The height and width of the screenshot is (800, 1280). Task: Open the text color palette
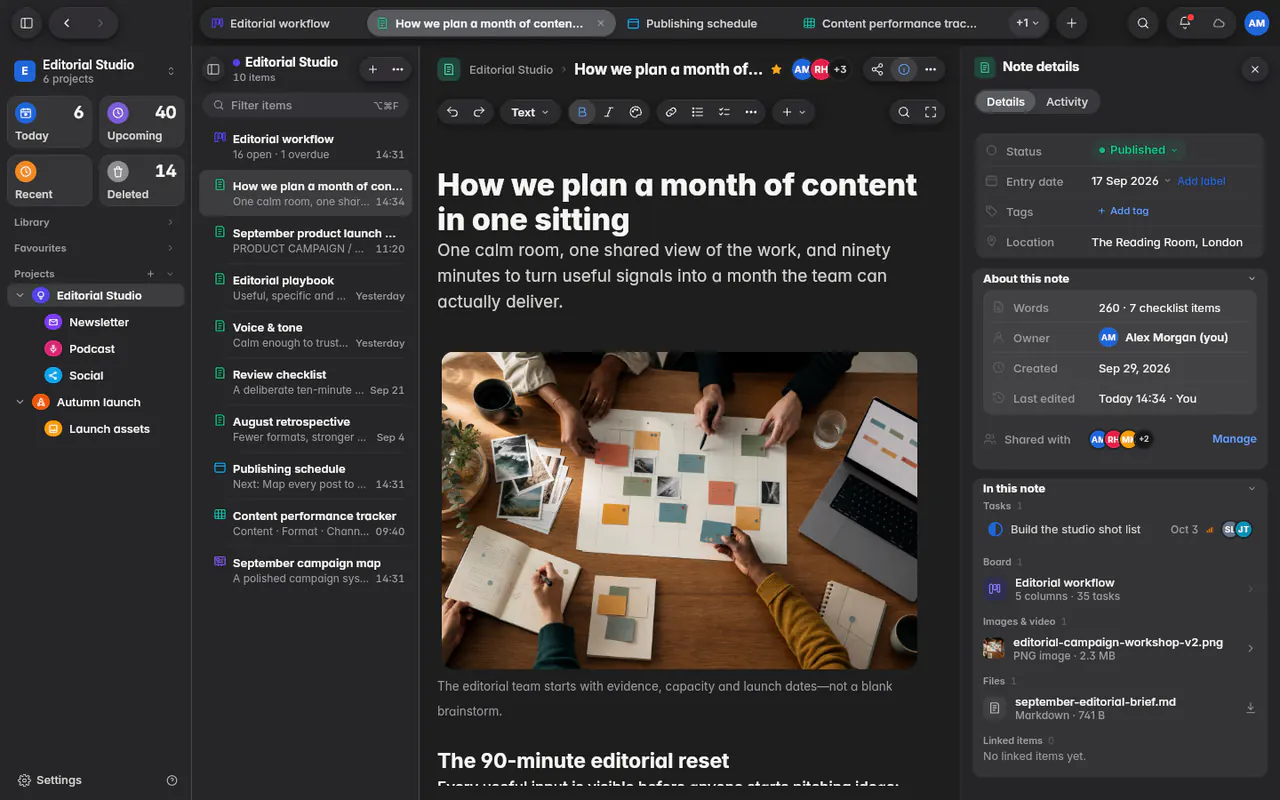[x=635, y=112]
